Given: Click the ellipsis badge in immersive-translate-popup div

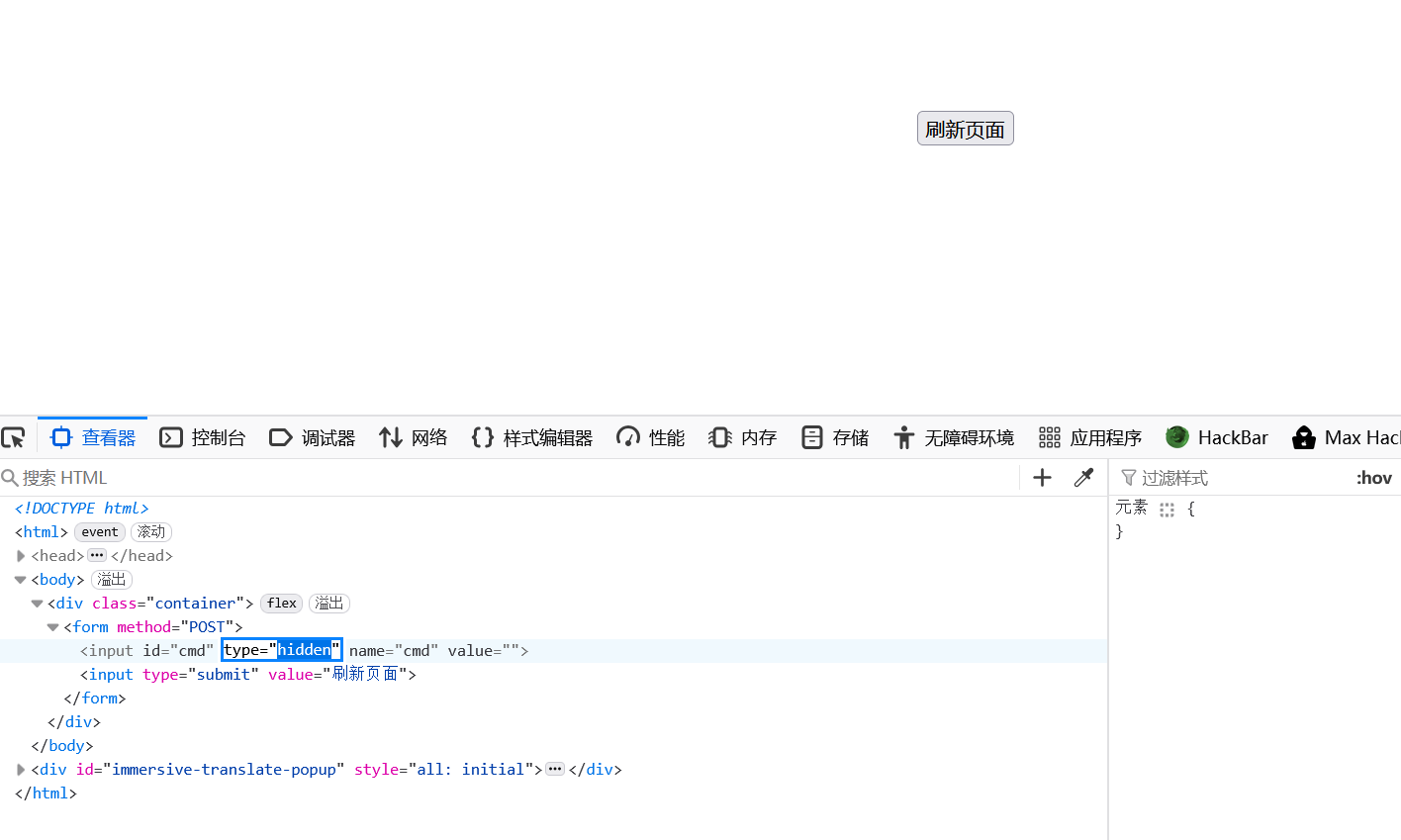Looking at the screenshot, I should pyautogui.click(x=555, y=769).
